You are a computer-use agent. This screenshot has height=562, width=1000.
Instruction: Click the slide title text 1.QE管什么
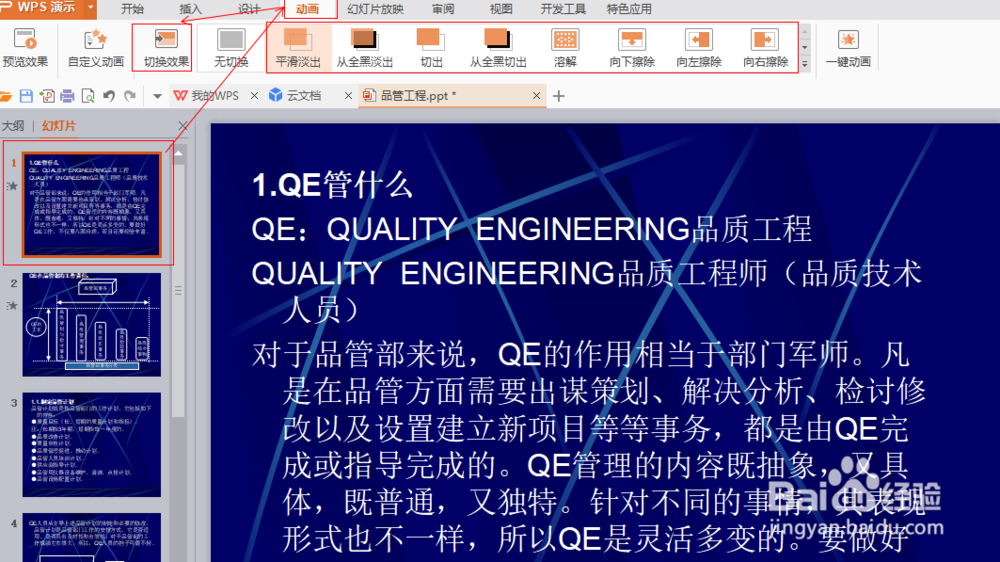pyautogui.click(x=332, y=185)
